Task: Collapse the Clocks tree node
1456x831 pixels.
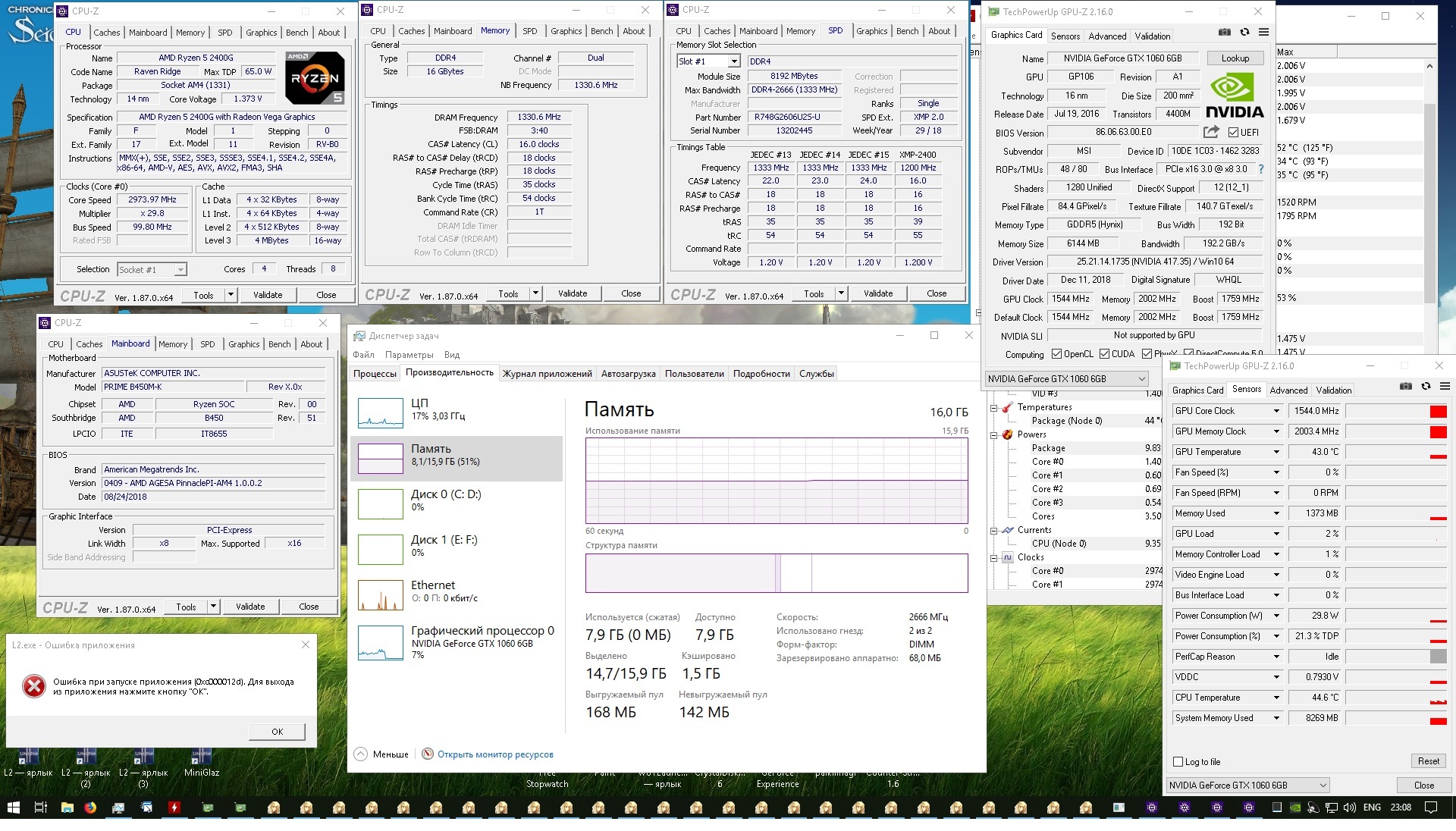Action: (x=994, y=558)
